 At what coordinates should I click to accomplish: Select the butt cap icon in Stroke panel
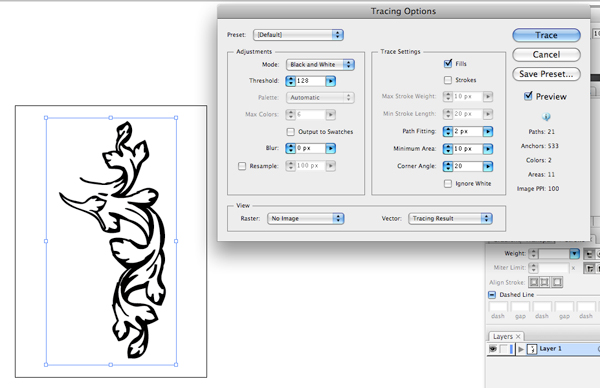(589, 254)
